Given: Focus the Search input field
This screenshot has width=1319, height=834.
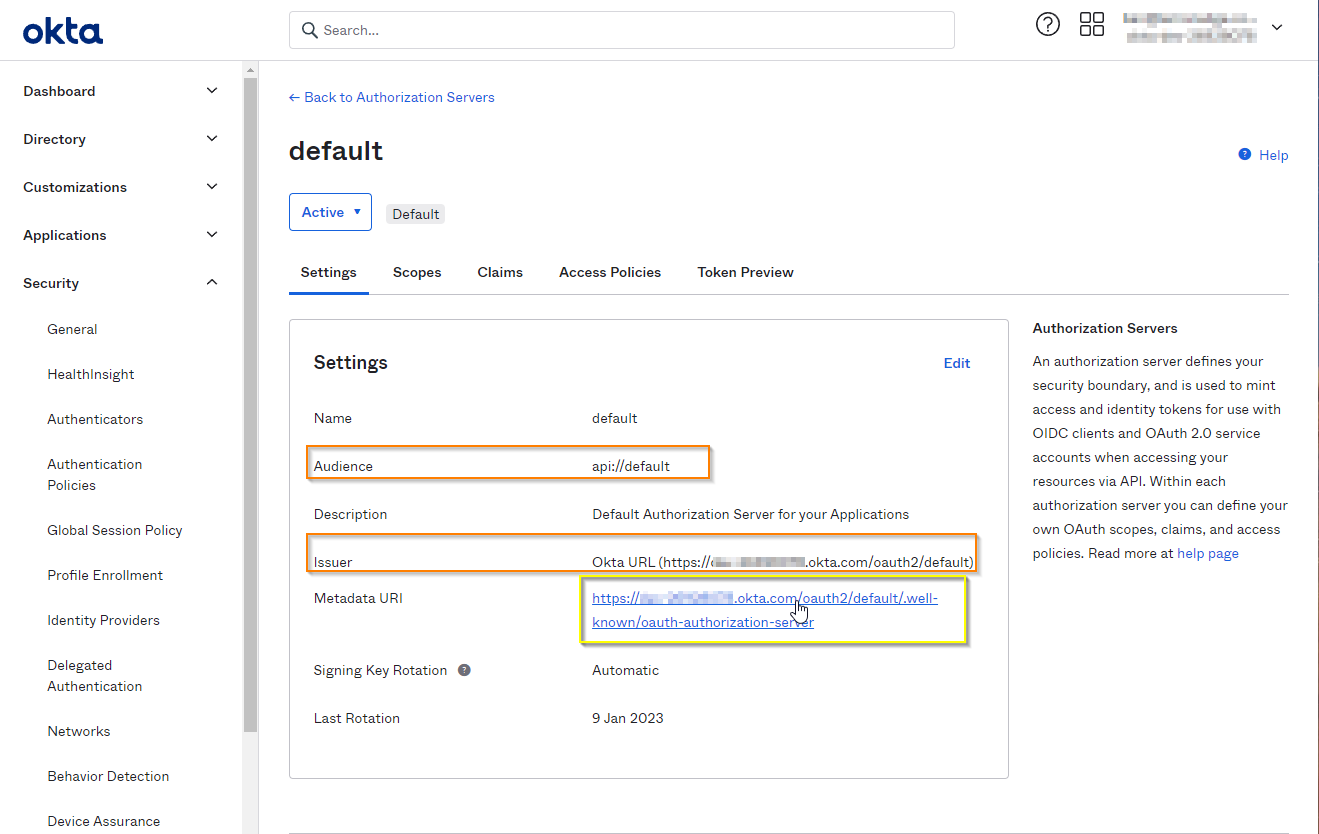Looking at the screenshot, I should (621, 30).
